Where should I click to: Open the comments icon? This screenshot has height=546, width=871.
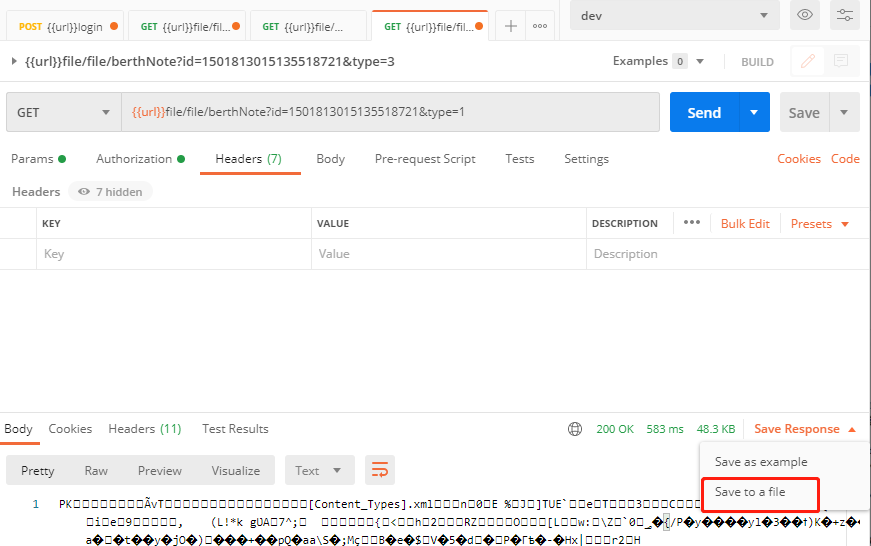tap(840, 61)
